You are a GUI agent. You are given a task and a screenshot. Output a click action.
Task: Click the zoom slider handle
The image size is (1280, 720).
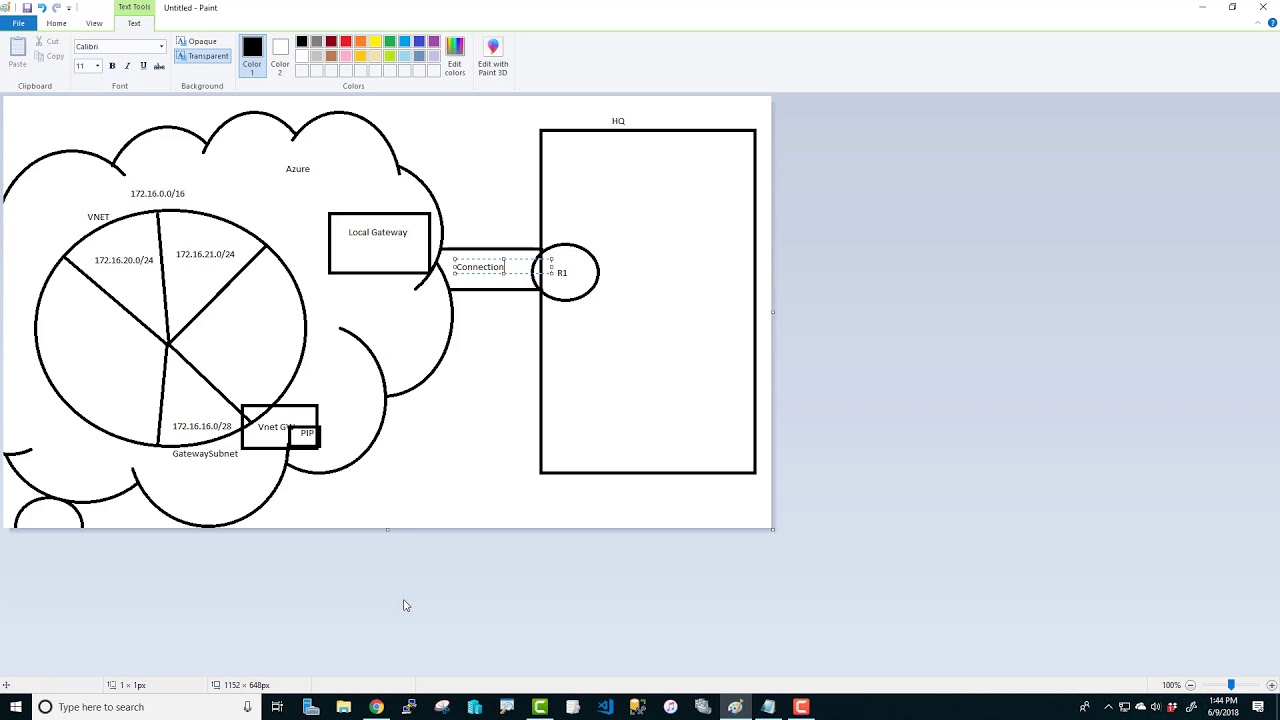(x=1231, y=685)
